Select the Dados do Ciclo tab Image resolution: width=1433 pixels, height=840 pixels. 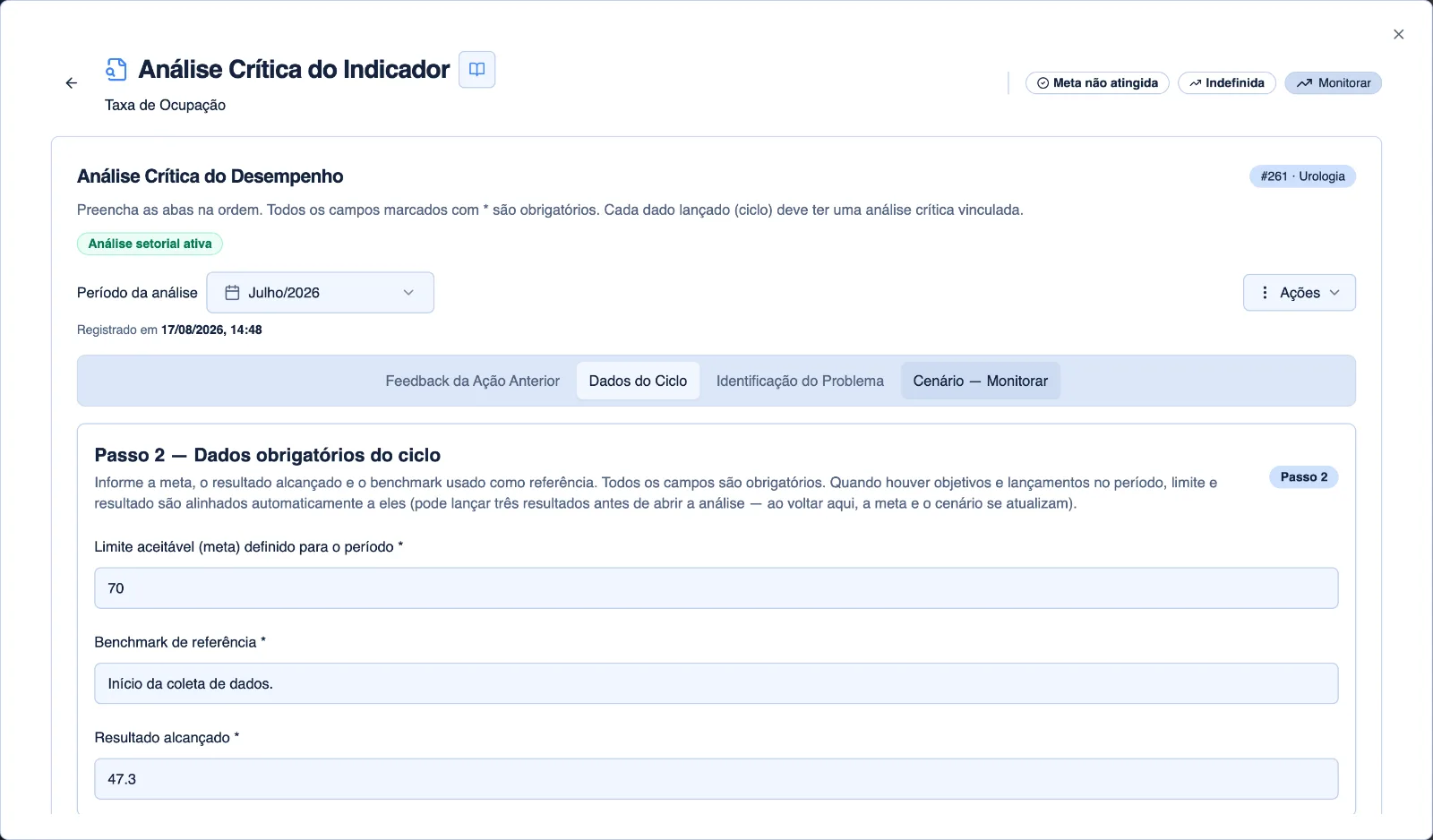pos(638,381)
